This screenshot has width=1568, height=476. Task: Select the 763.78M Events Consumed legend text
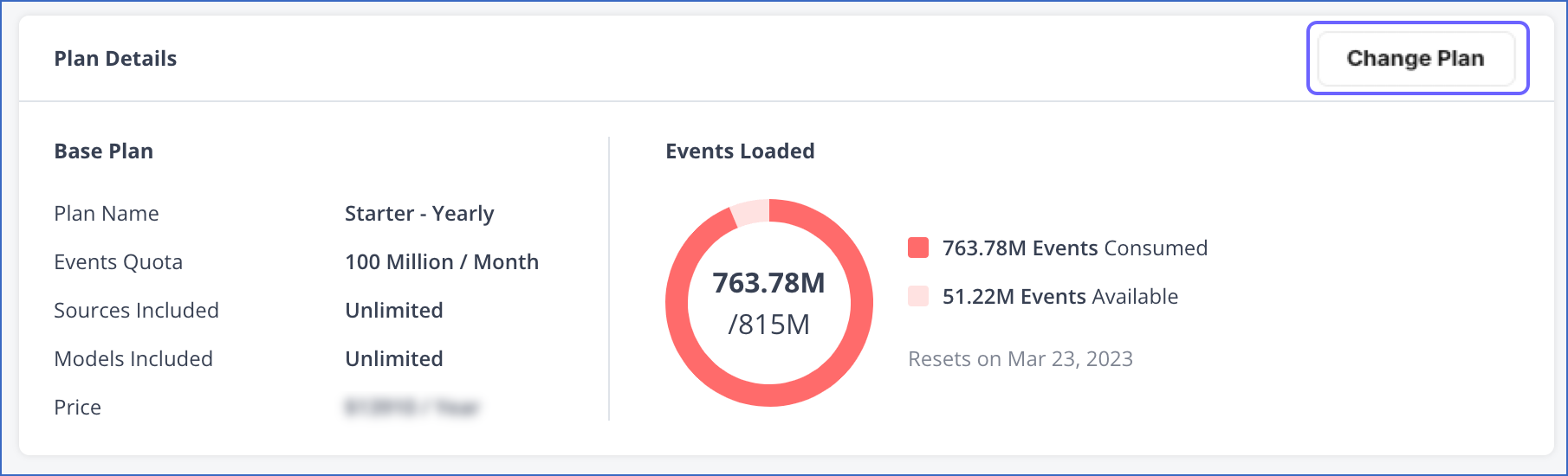tap(1075, 248)
